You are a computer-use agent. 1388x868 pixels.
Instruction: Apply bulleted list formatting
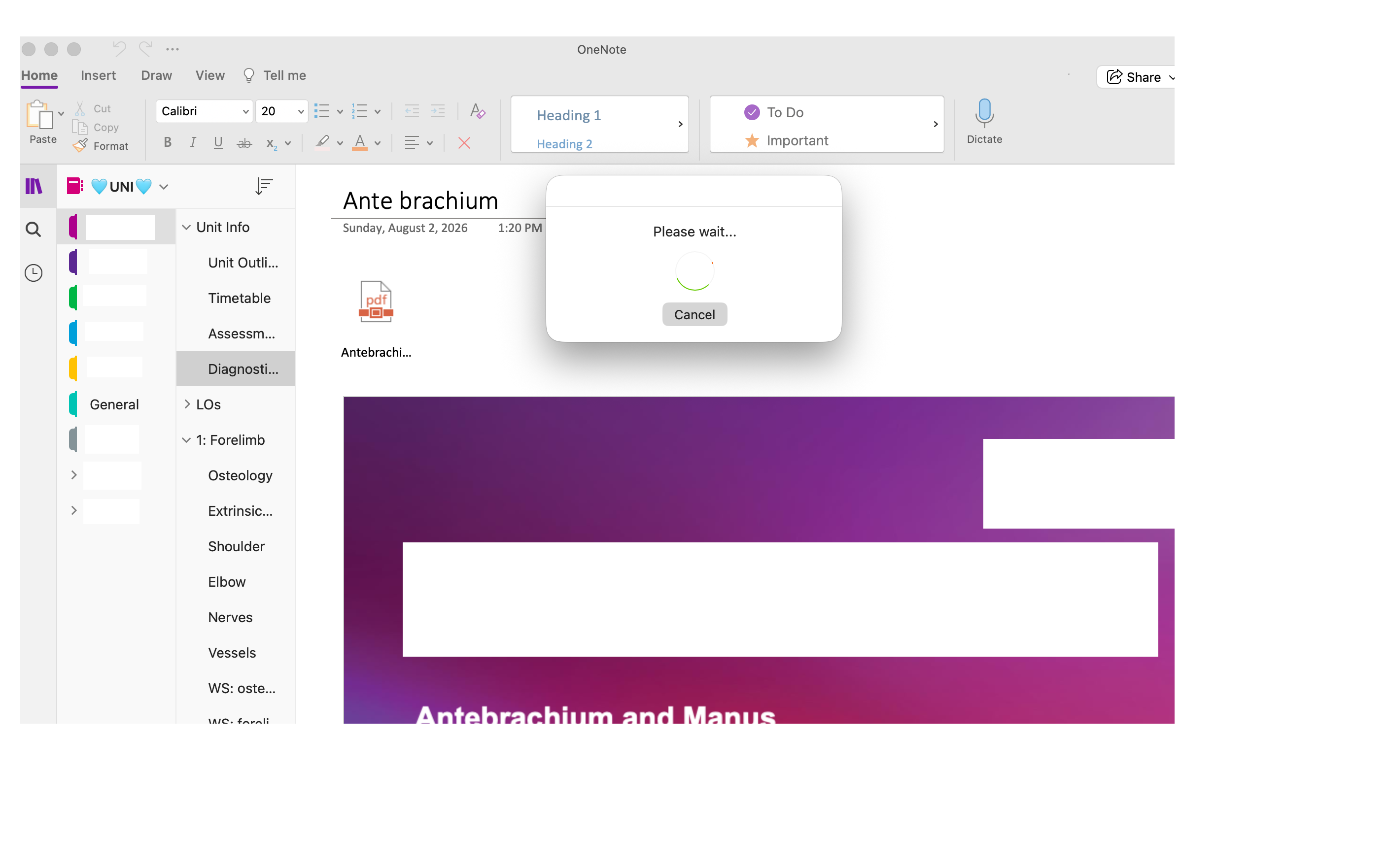pos(322,111)
